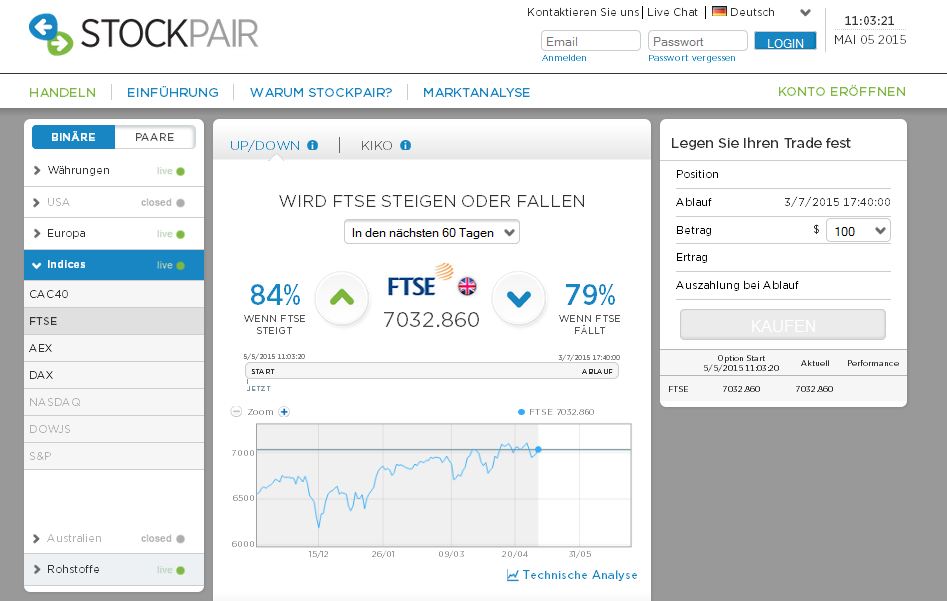Expand the Europa category
Viewport: 947px width, 601px height.
(x=114, y=234)
